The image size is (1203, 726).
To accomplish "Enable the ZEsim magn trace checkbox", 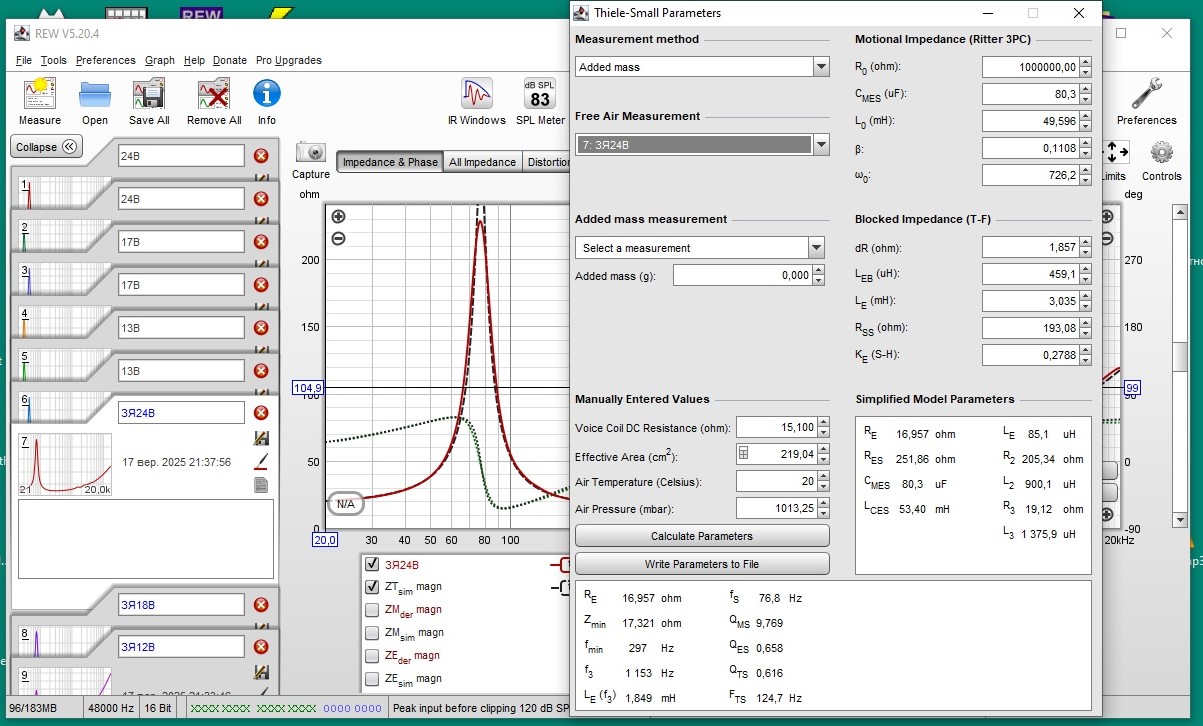I will pyautogui.click(x=372, y=679).
